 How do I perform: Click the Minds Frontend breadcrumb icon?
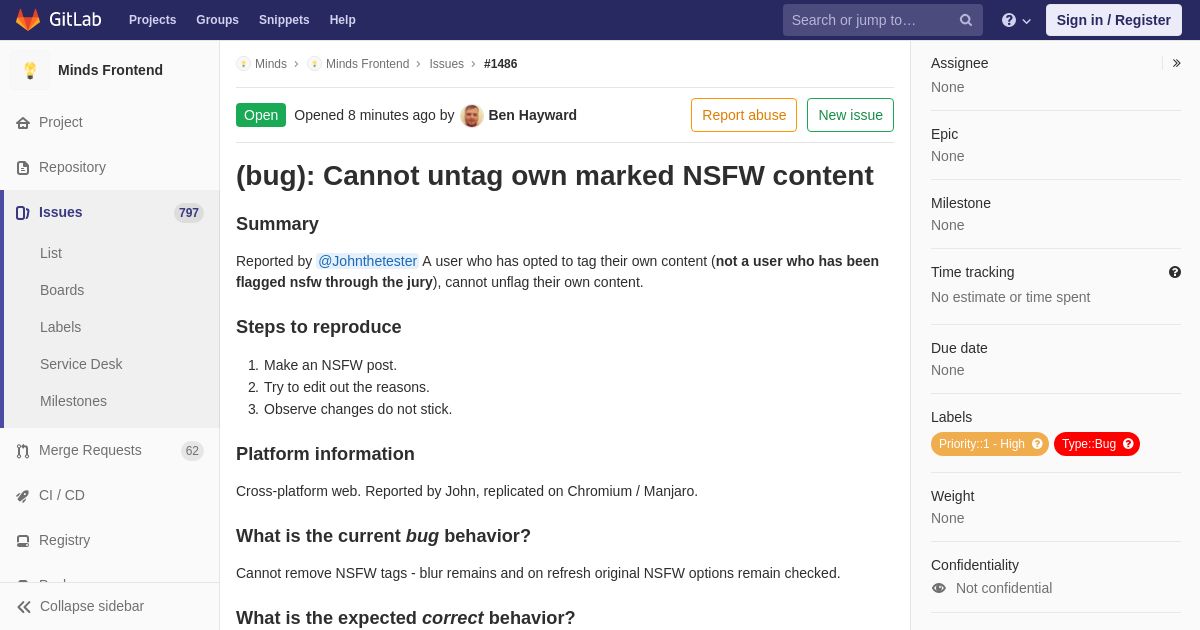pos(314,64)
